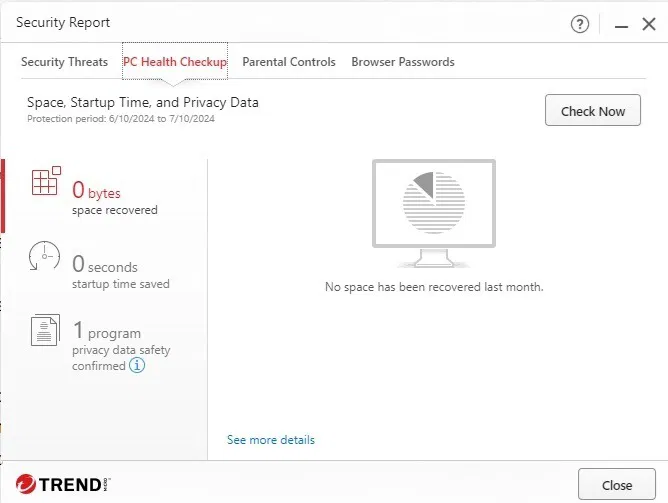
Task: Click the Trend Micro logo
Action: pos(63,484)
